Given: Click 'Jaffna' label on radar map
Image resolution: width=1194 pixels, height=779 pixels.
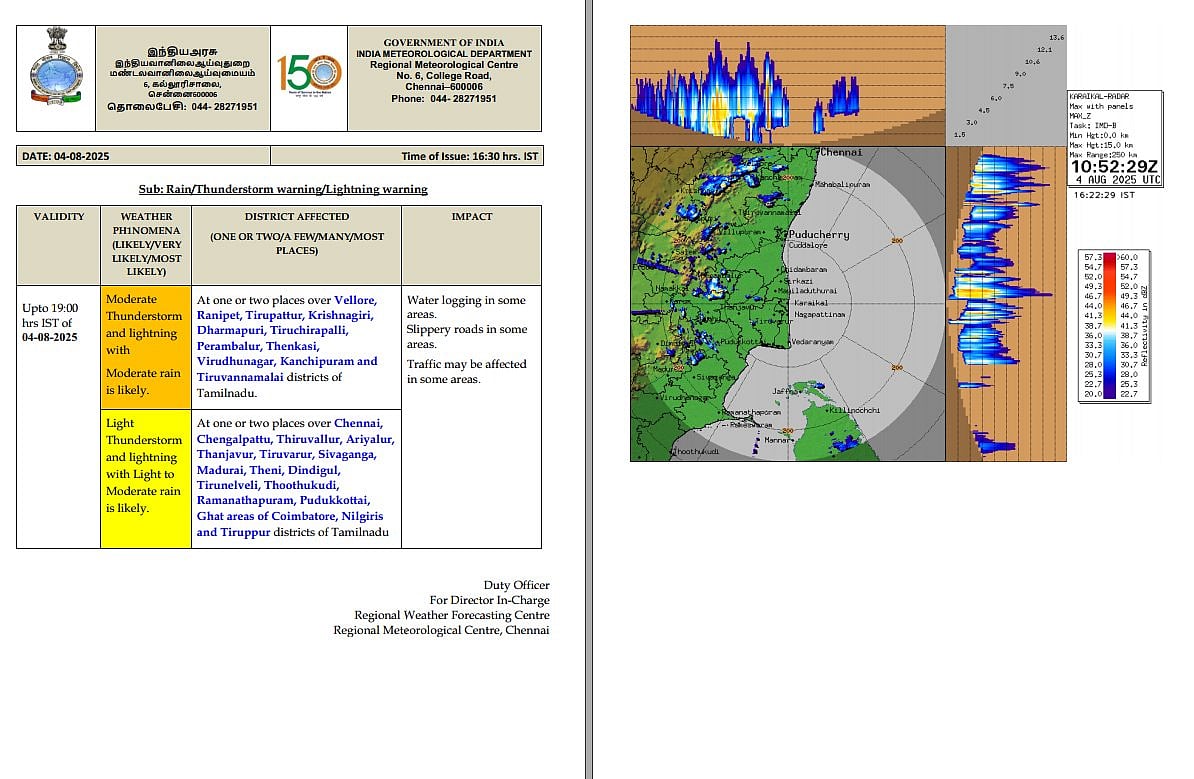Looking at the screenshot, I should pos(785,391).
